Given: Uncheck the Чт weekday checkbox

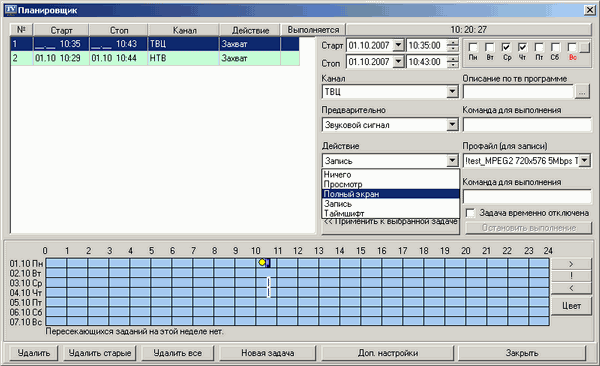Looking at the screenshot, I should tap(522, 47).
